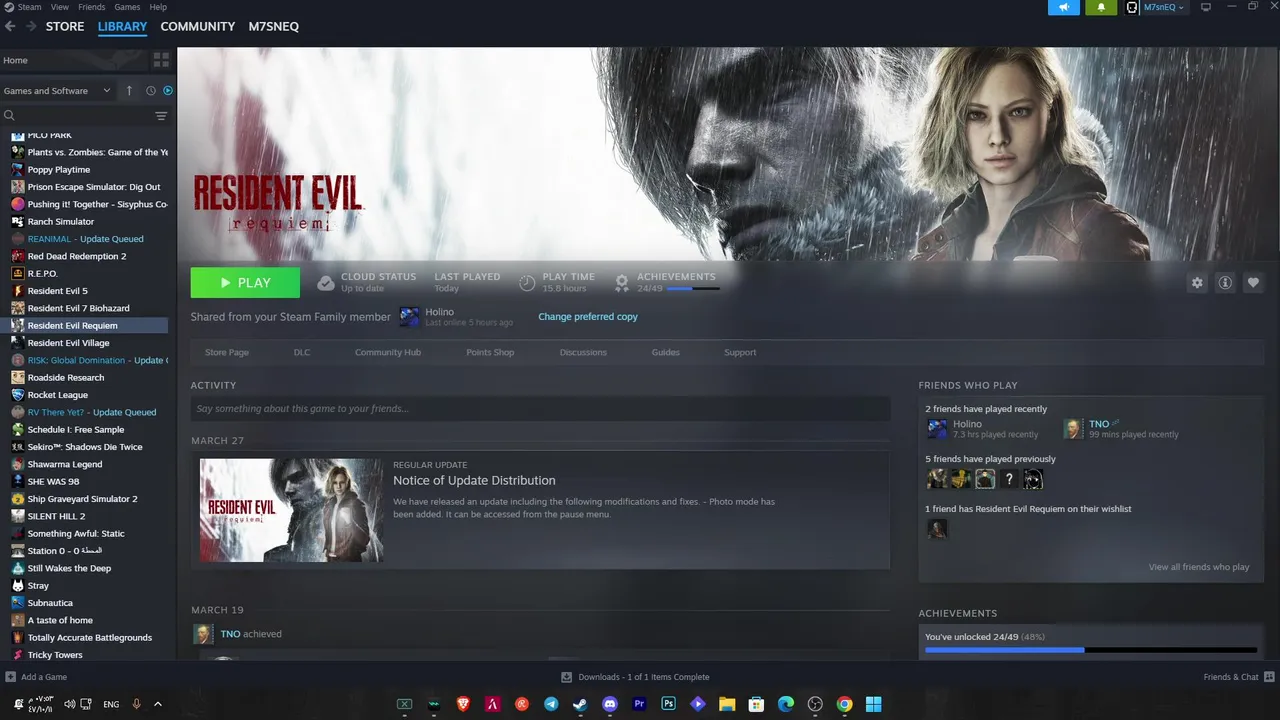Open the Guides tab
The height and width of the screenshot is (720, 1280).
click(666, 352)
